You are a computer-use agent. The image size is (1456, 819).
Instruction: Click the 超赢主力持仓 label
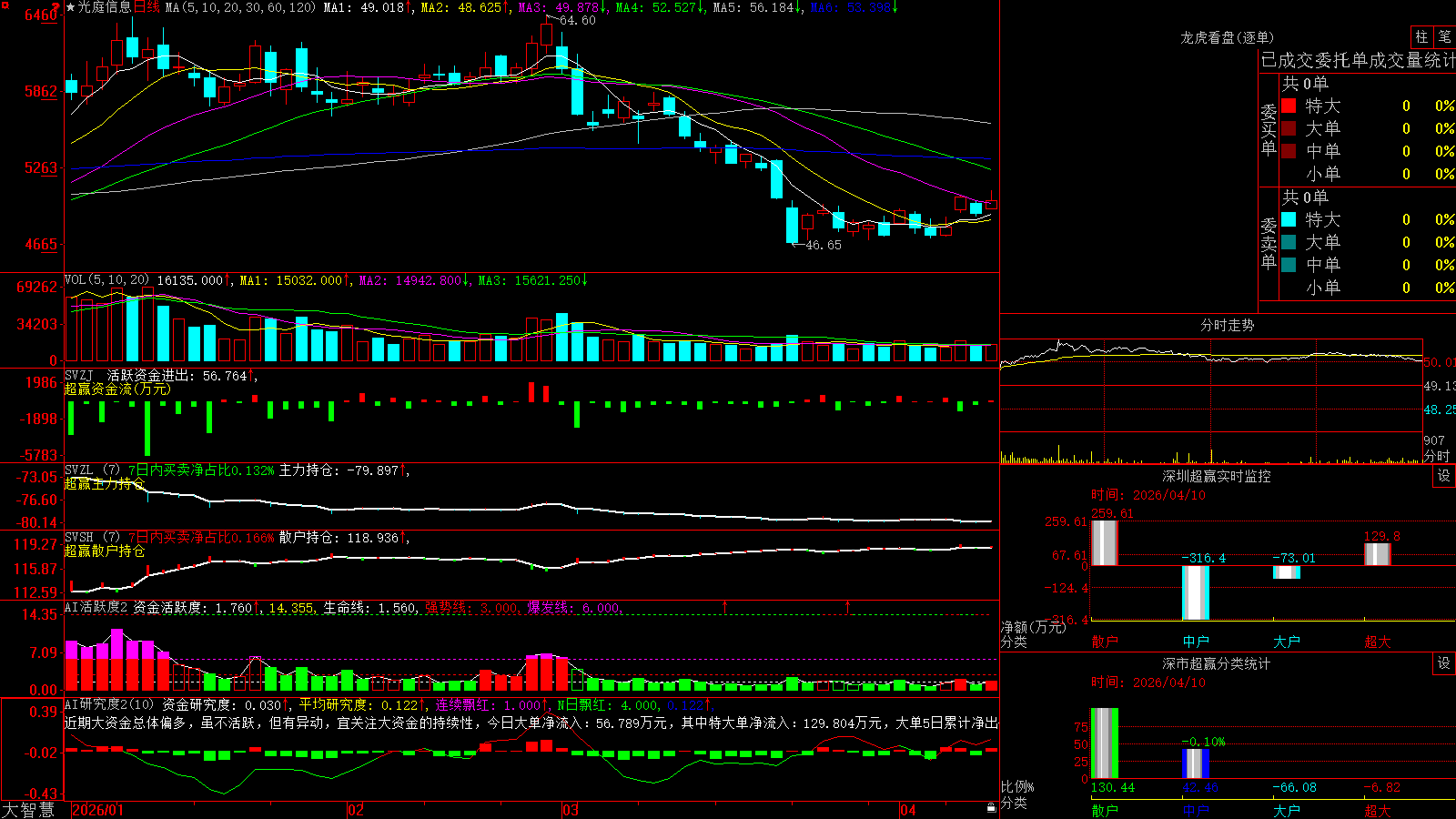(105, 484)
